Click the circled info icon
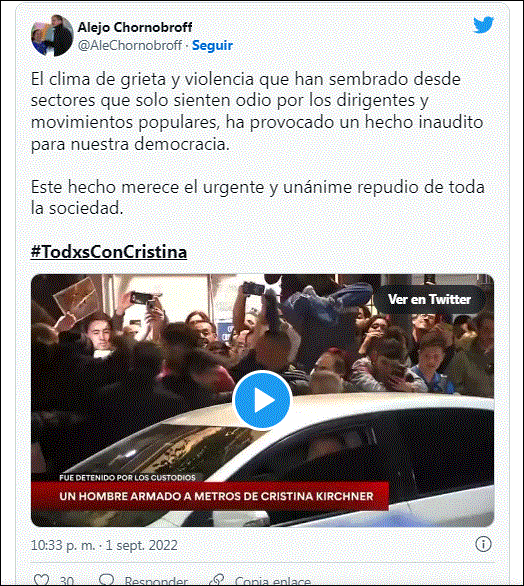The image size is (524, 586). pos(483,544)
